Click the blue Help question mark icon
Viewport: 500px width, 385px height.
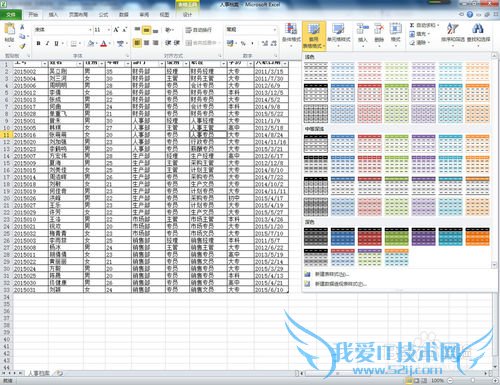pos(470,14)
